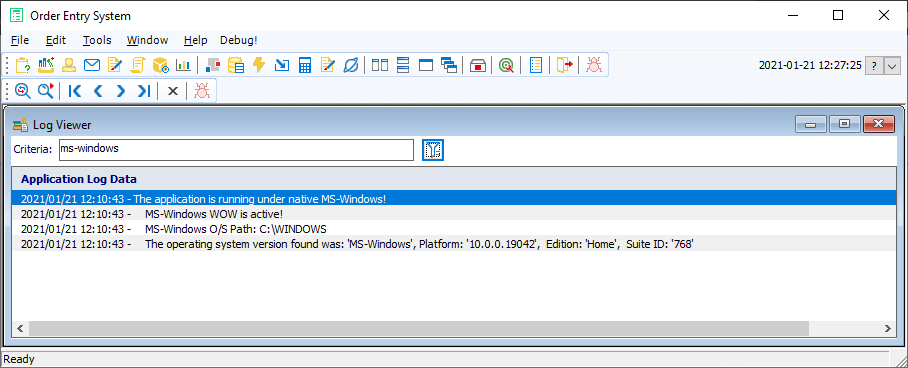Minimize the Log Viewer child window
This screenshot has width=908, height=368.
811,124
